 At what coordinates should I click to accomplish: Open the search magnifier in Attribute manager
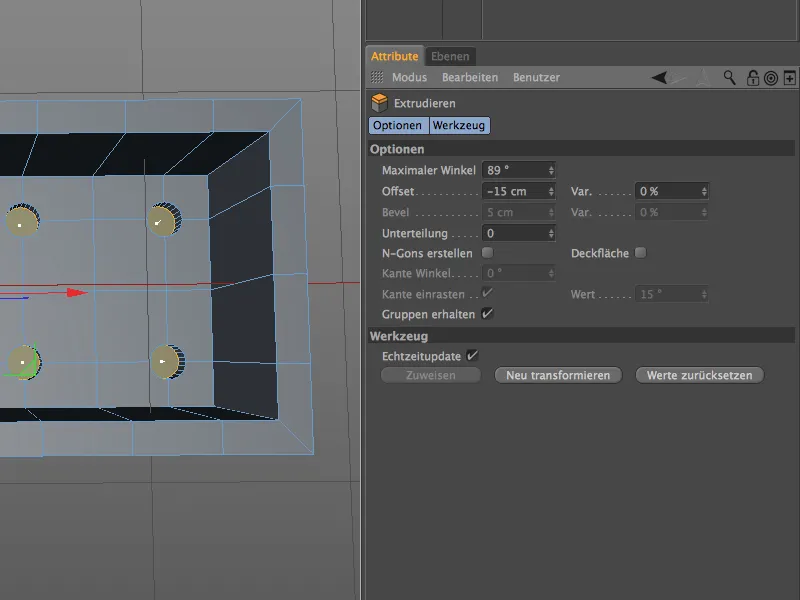click(x=730, y=78)
